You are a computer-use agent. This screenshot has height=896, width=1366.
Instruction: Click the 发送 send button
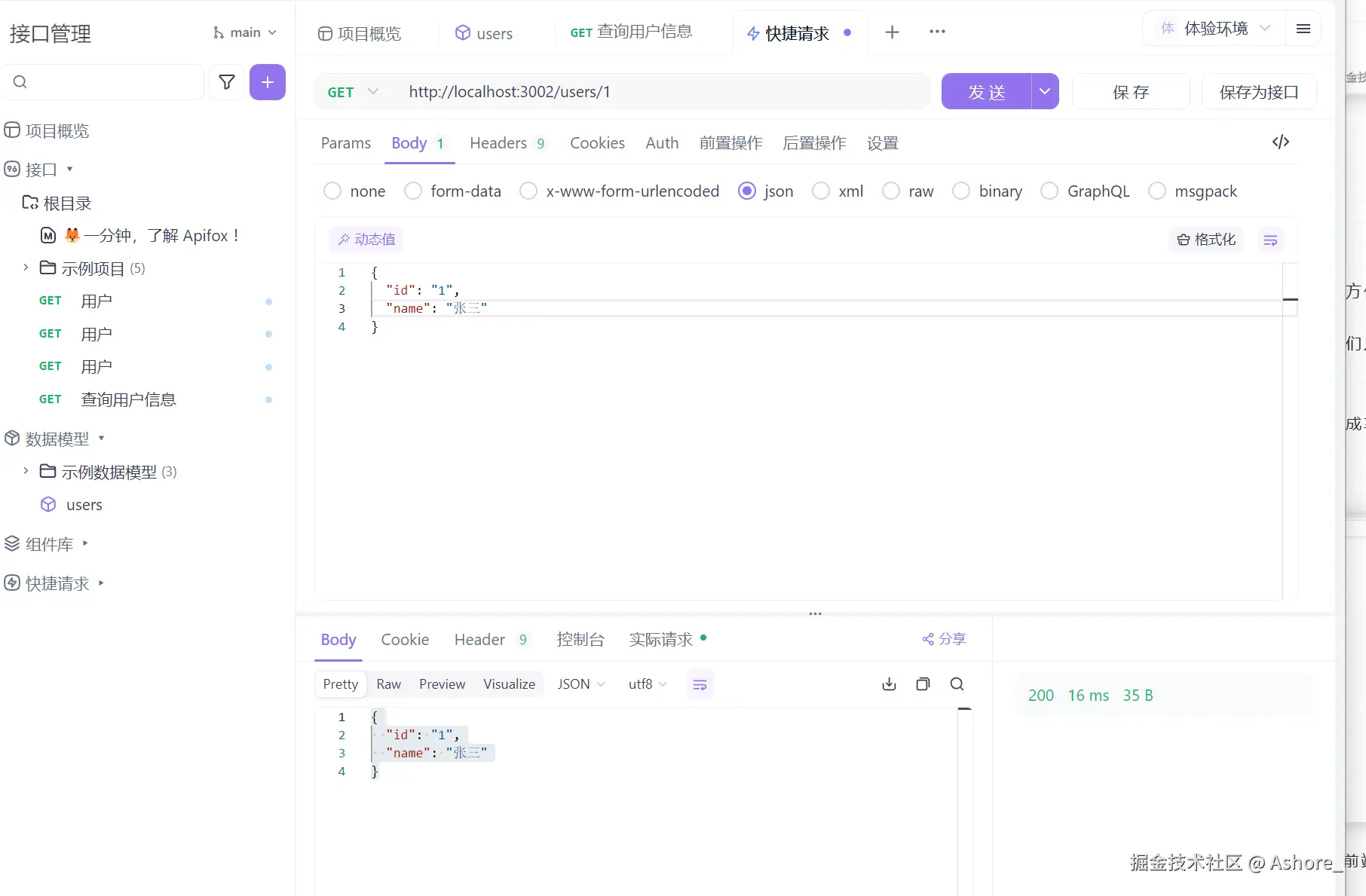point(986,91)
